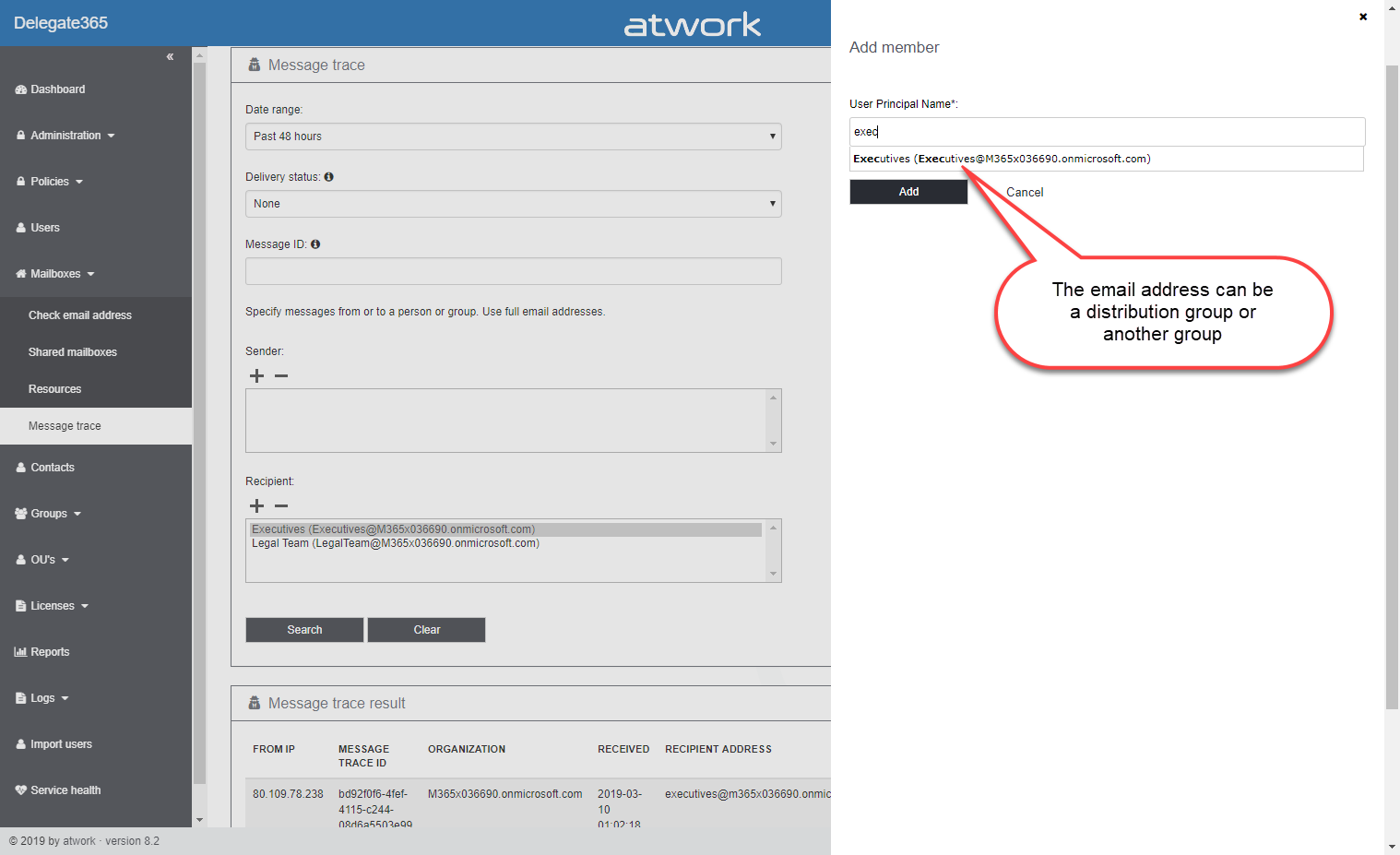Click the Service health heartbeat icon

(20, 790)
